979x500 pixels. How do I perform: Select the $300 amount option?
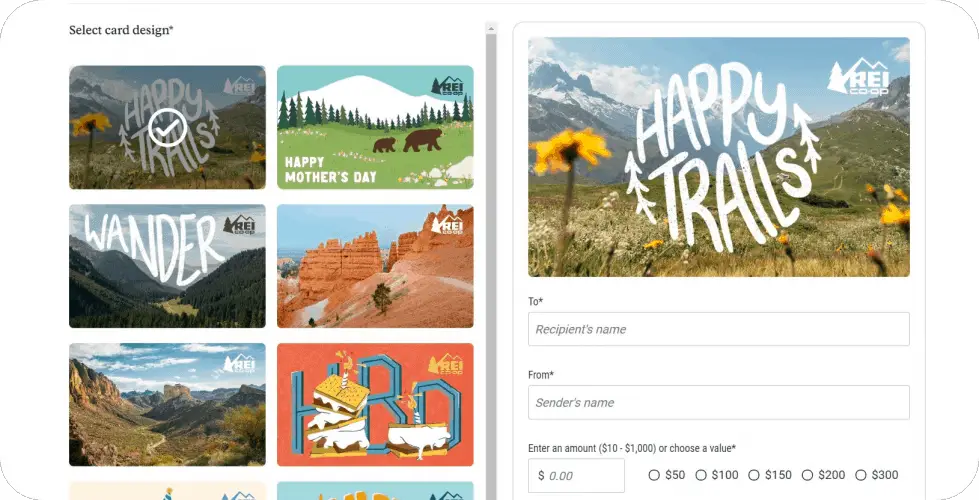pos(861,475)
